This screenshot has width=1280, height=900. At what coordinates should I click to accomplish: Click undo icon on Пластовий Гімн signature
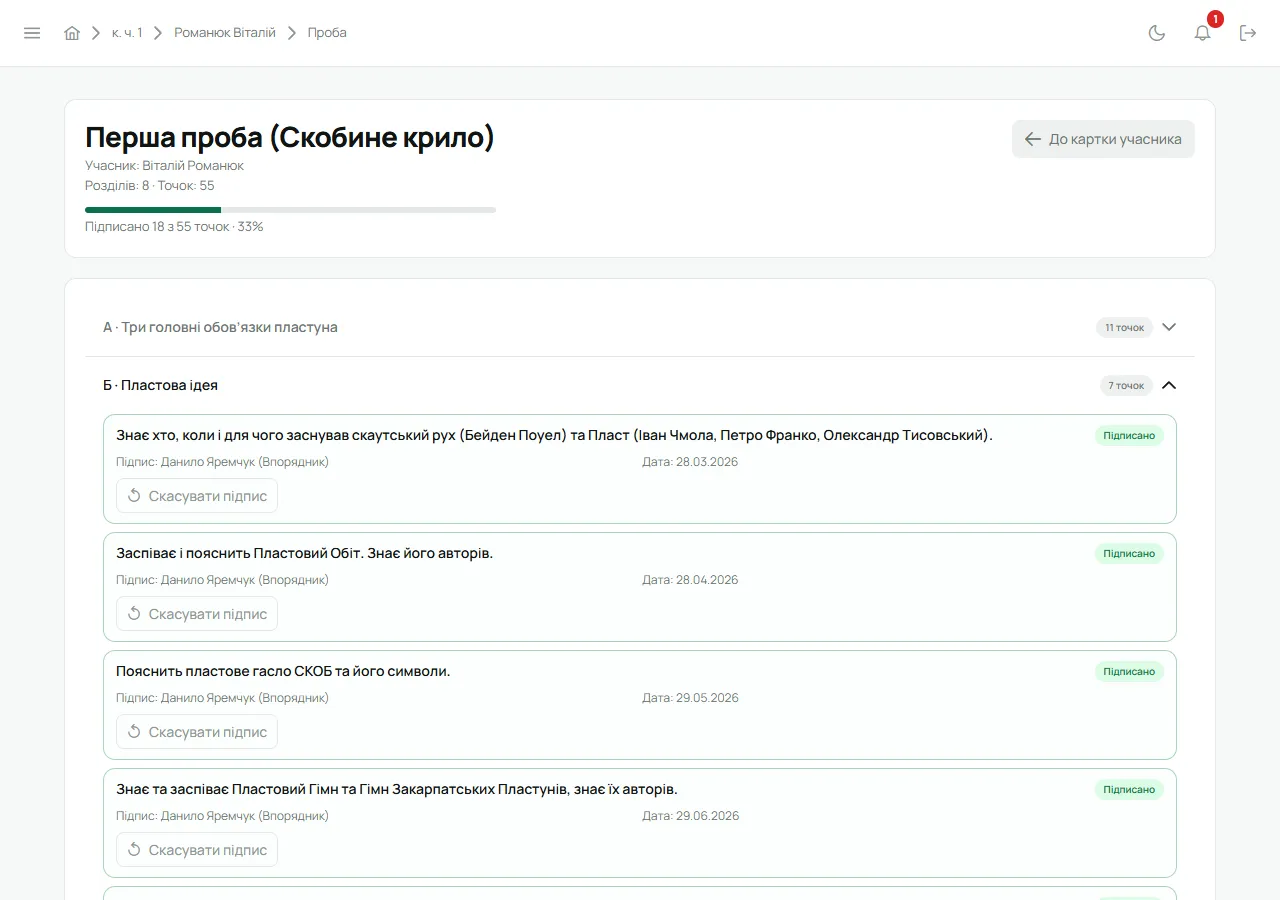coord(134,850)
